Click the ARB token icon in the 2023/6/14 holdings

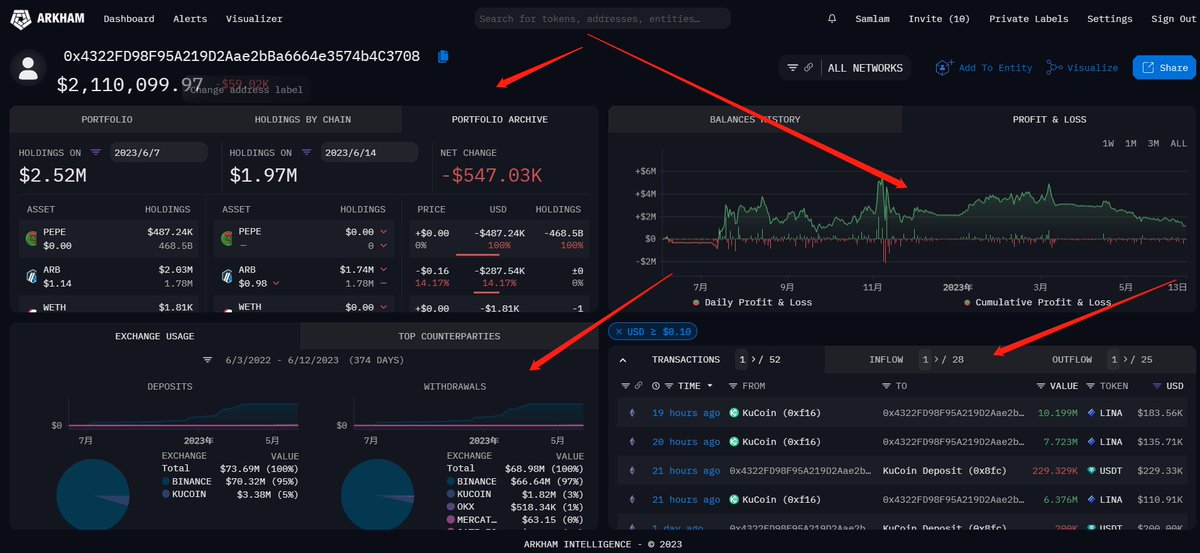click(229, 276)
